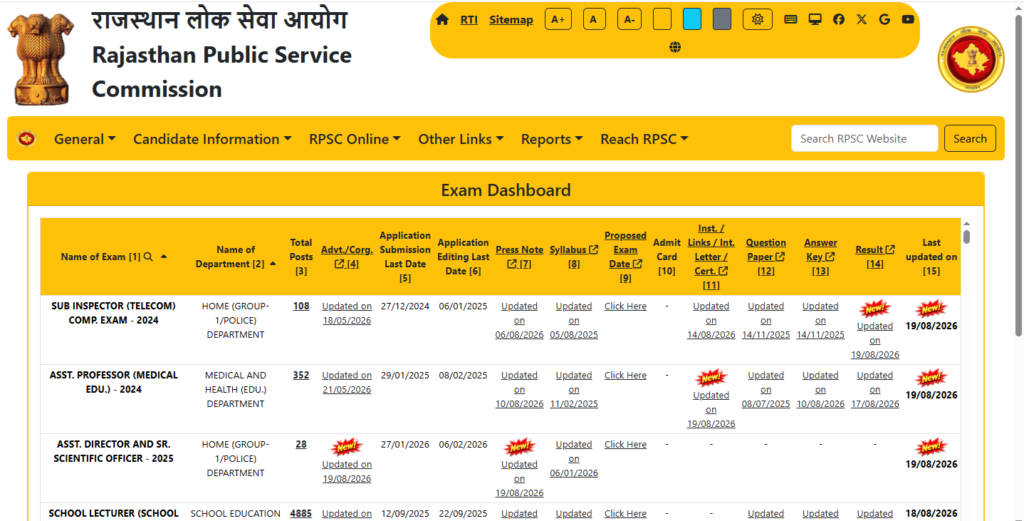The height and width of the screenshot is (521, 1024).
Task: Open Inst./Links/Int. Letter header link
Action: (x=711, y=257)
